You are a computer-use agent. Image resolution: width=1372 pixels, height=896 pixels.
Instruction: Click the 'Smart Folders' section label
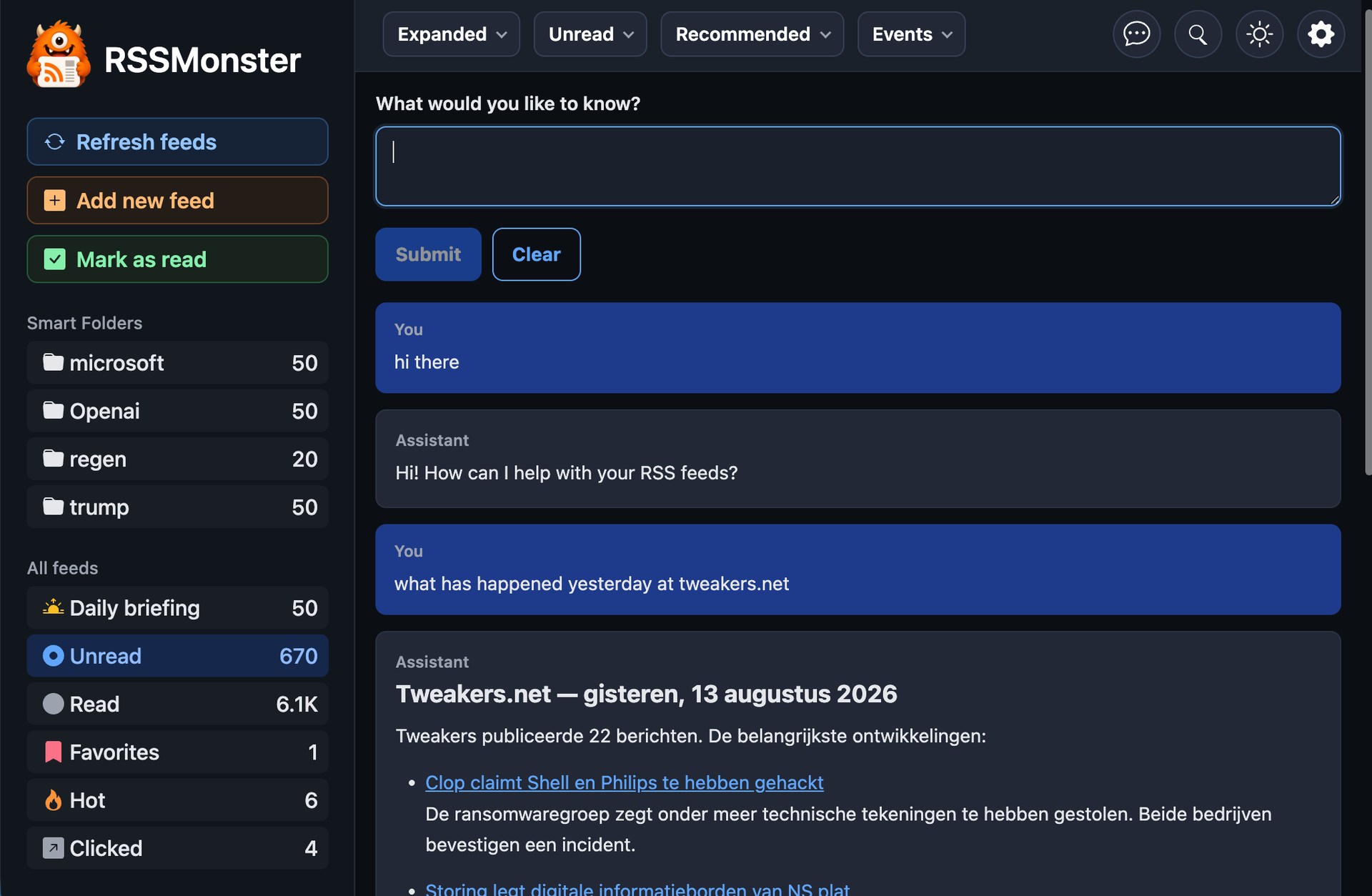point(84,323)
